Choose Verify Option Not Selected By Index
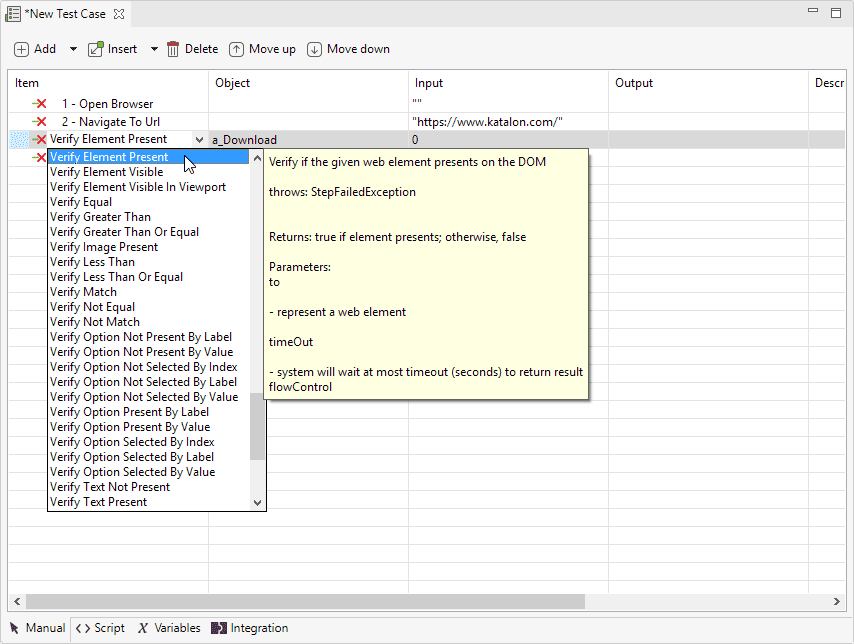The image size is (854, 644). 149,367
